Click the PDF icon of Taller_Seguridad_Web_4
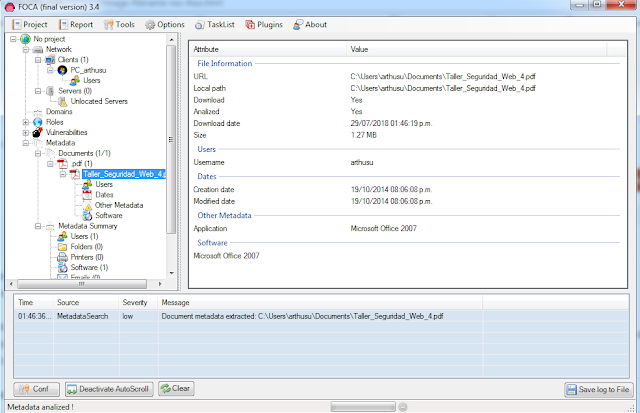 click(x=75, y=174)
